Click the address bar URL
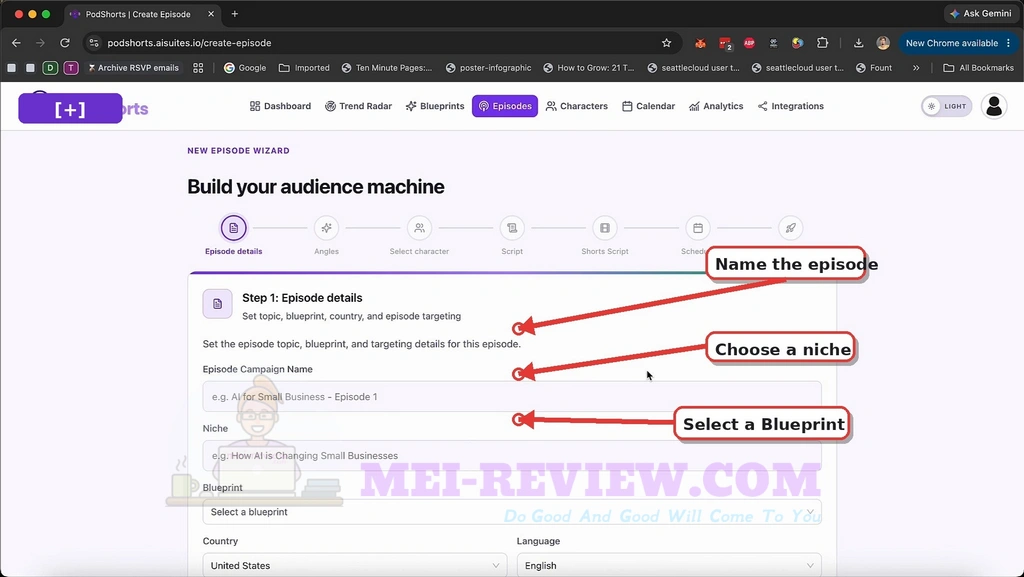The width and height of the screenshot is (1024, 577). [x=189, y=43]
